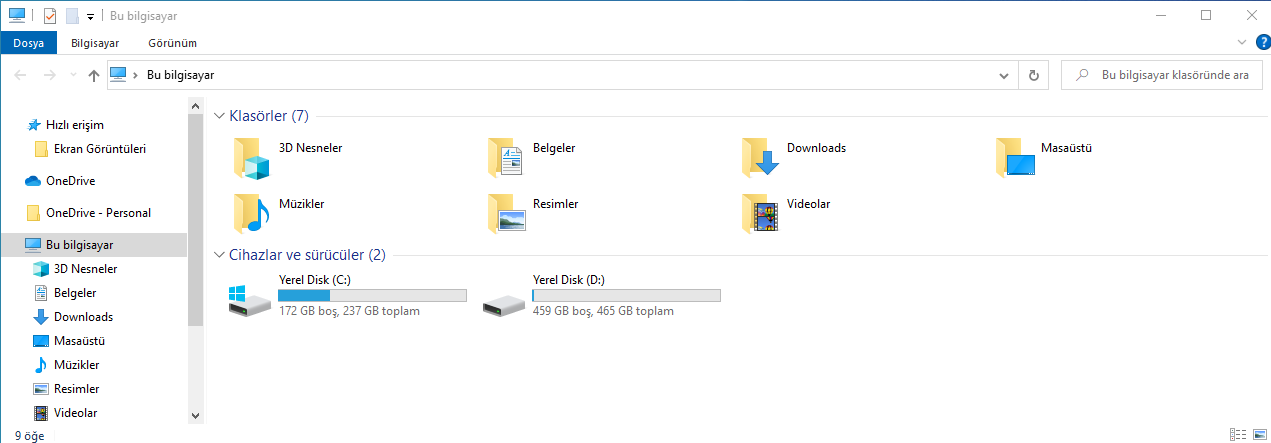Click the address bar Bu bilgisayar path
This screenshot has width=1271, height=443.
(x=180, y=75)
